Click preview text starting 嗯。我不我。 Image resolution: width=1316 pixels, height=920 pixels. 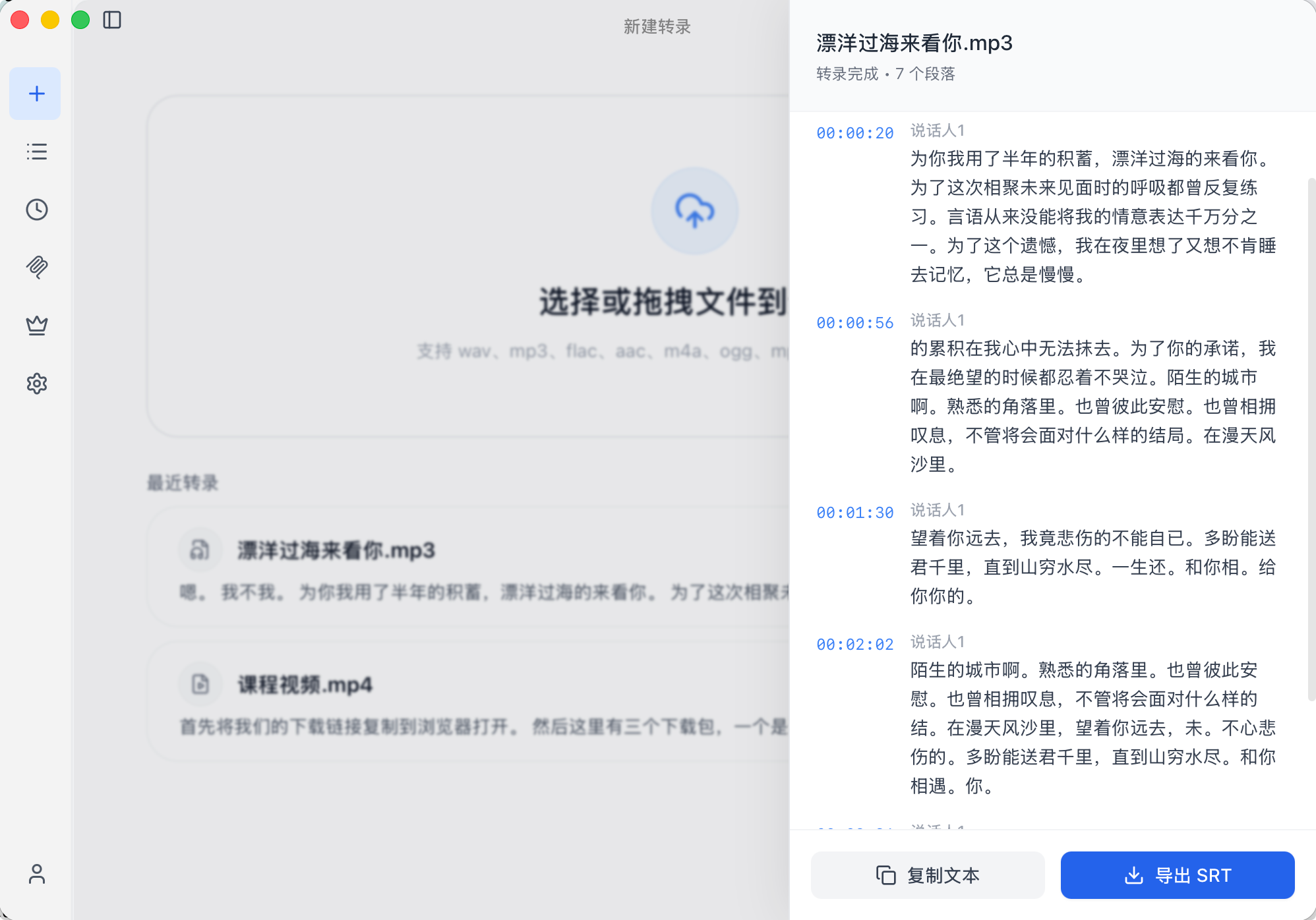point(485,592)
